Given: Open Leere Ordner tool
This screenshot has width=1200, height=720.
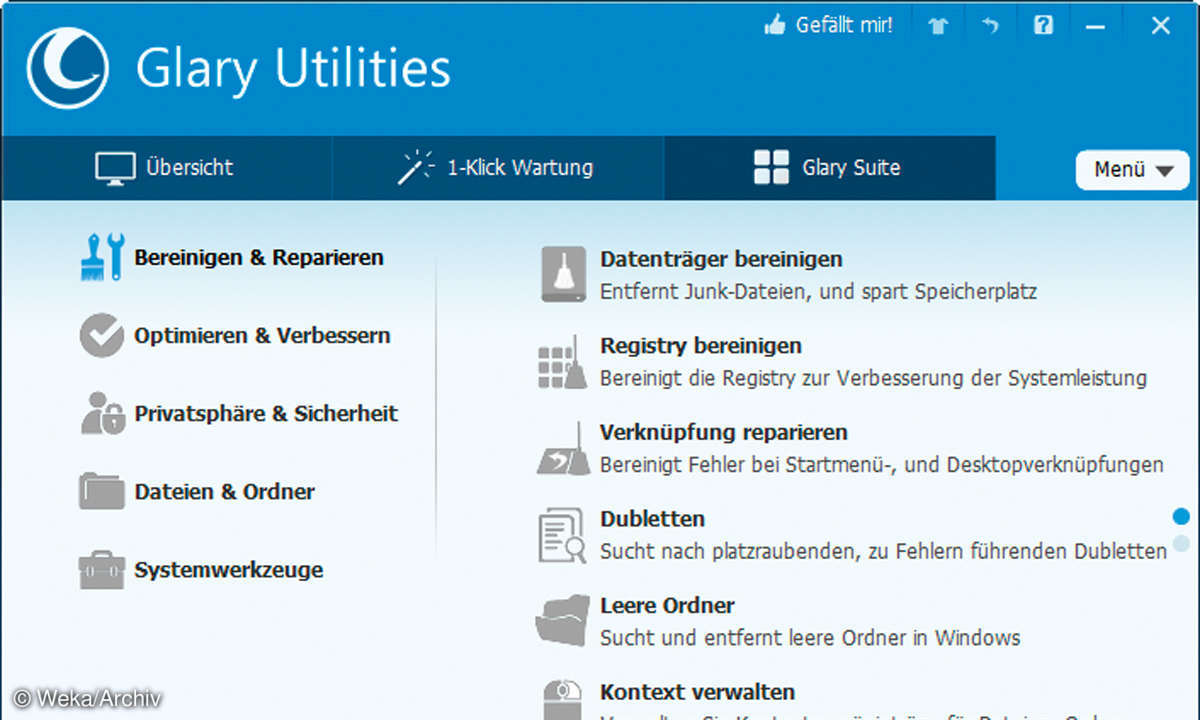Looking at the screenshot, I should 667,606.
